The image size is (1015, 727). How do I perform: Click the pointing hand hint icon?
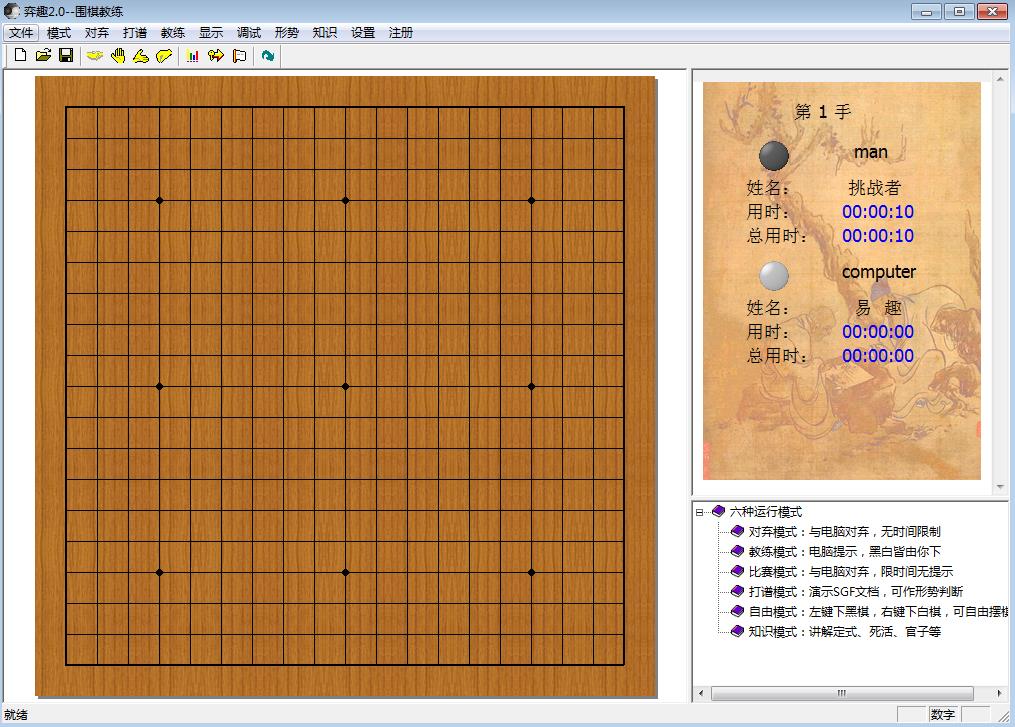tap(142, 55)
